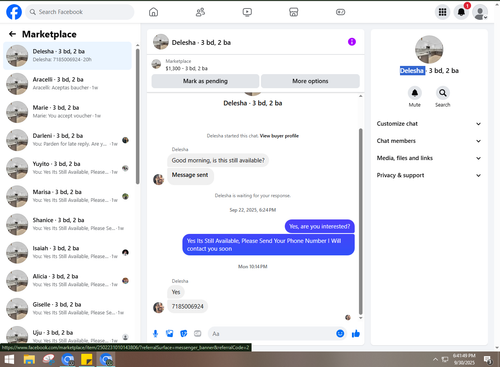Click the 7185006924 message bubble

pos(187,306)
